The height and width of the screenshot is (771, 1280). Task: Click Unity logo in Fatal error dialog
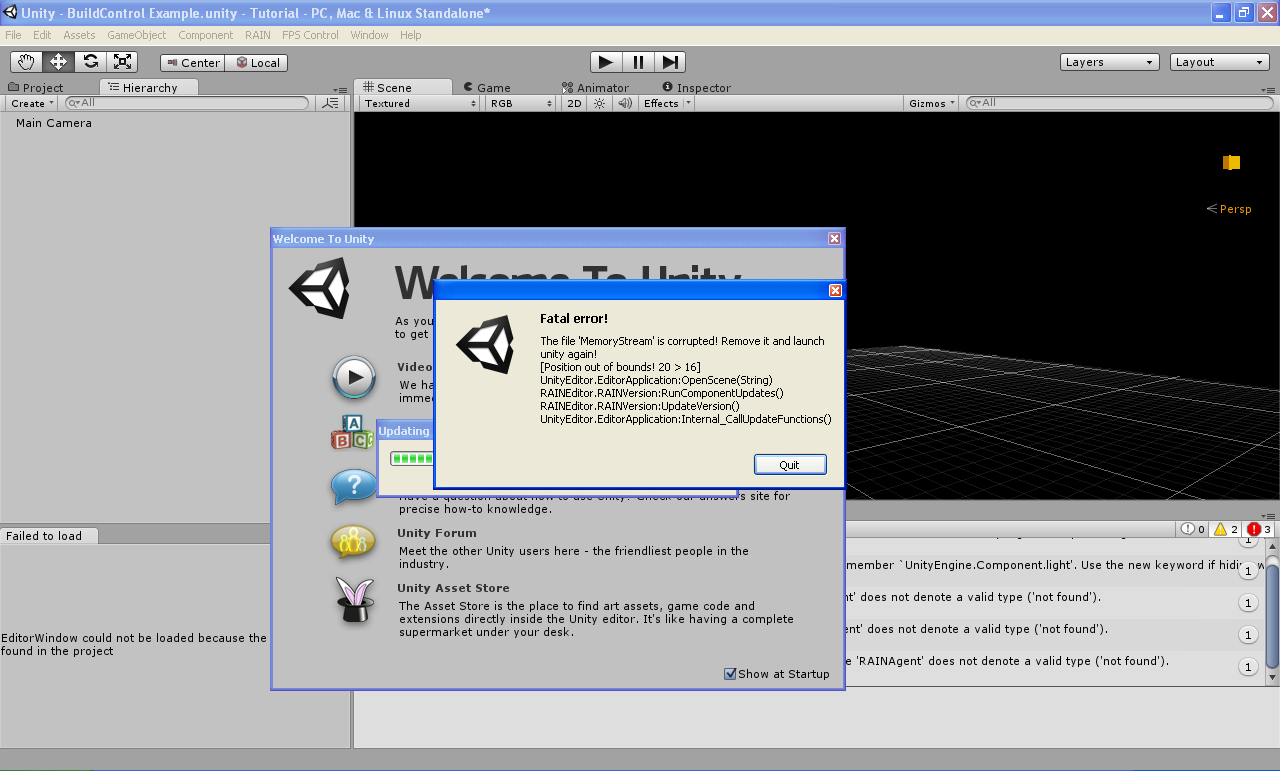(x=486, y=346)
